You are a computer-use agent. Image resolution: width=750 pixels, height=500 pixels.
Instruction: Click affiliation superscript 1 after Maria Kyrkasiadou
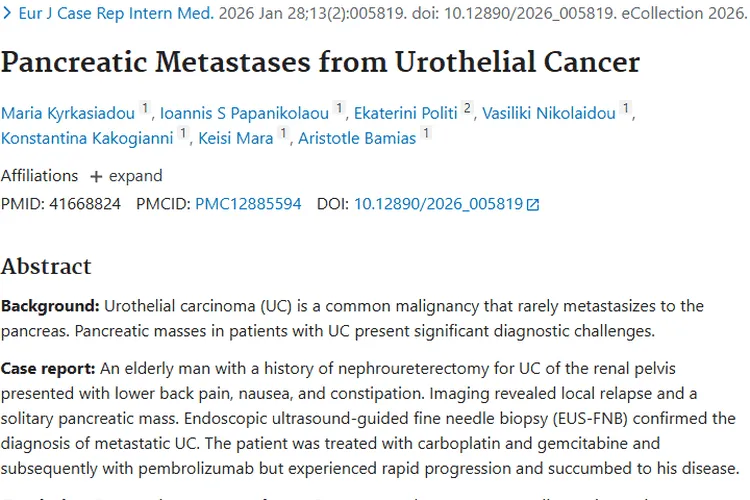click(145, 108)
